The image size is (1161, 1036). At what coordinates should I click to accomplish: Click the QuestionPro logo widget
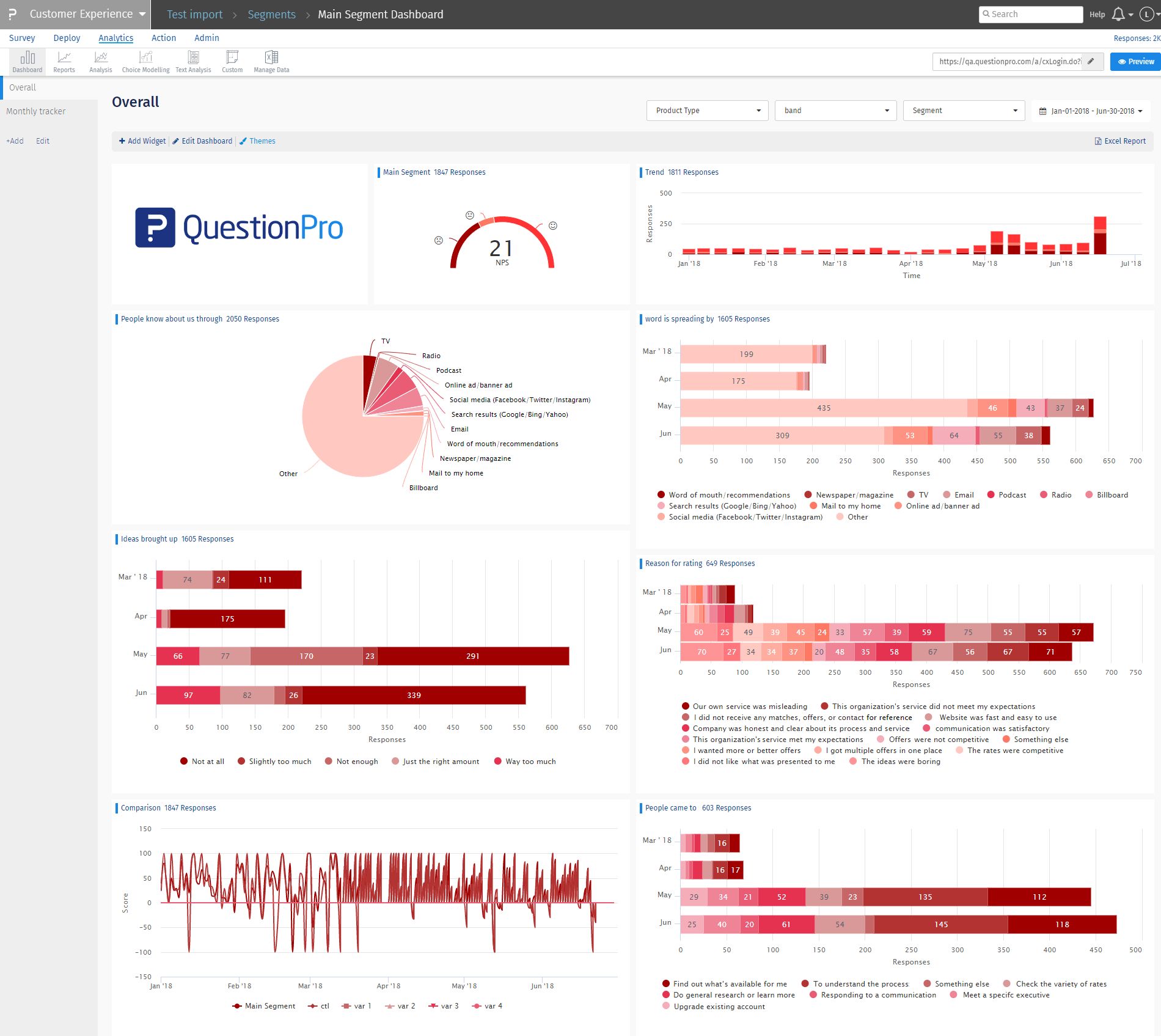click(239, 227)
